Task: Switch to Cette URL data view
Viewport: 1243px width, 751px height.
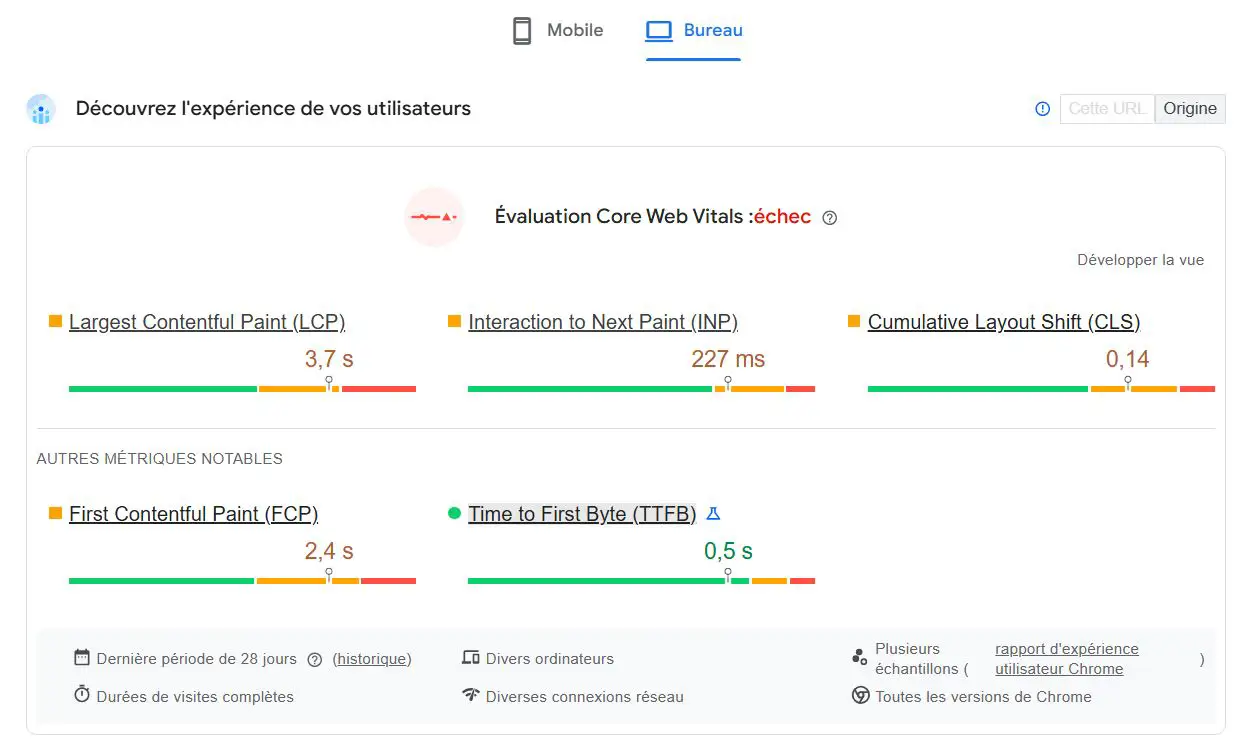Action: (x=1106, y=109)
